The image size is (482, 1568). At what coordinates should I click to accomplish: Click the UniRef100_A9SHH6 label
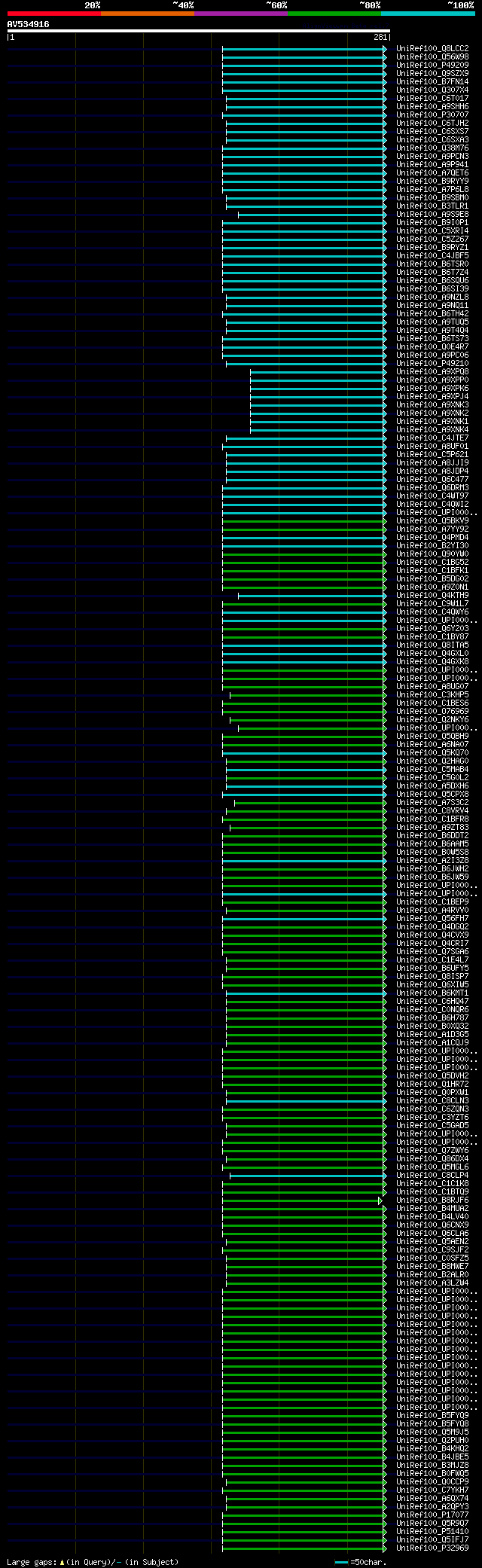432,106
